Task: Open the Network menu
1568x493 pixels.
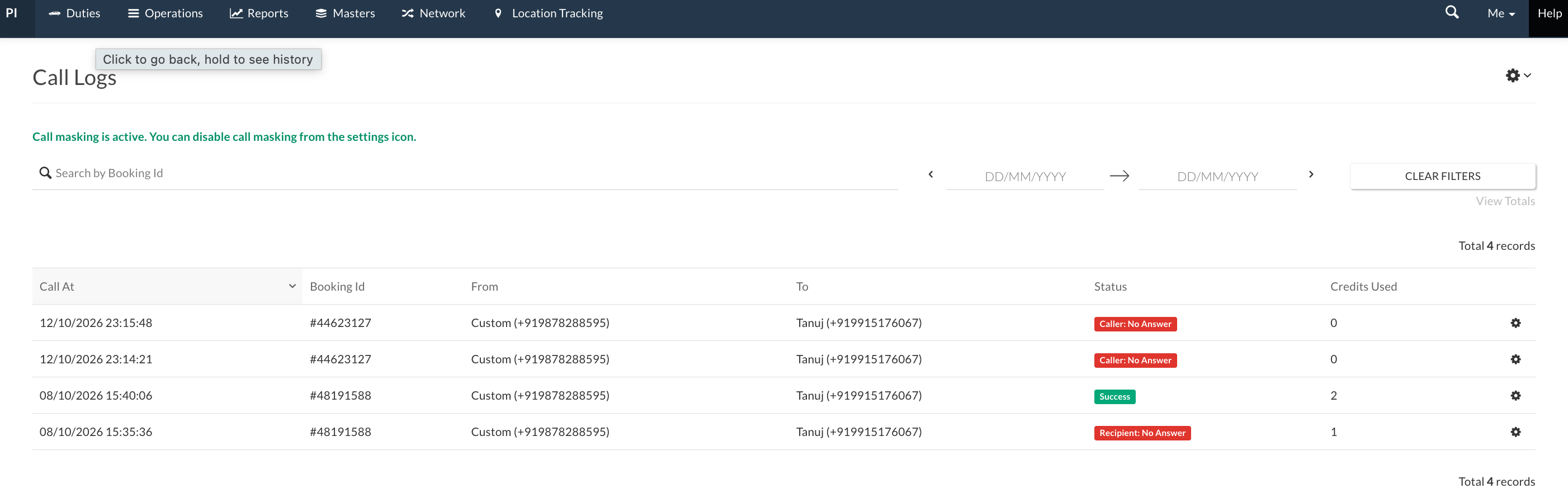Action: point(433,13)
